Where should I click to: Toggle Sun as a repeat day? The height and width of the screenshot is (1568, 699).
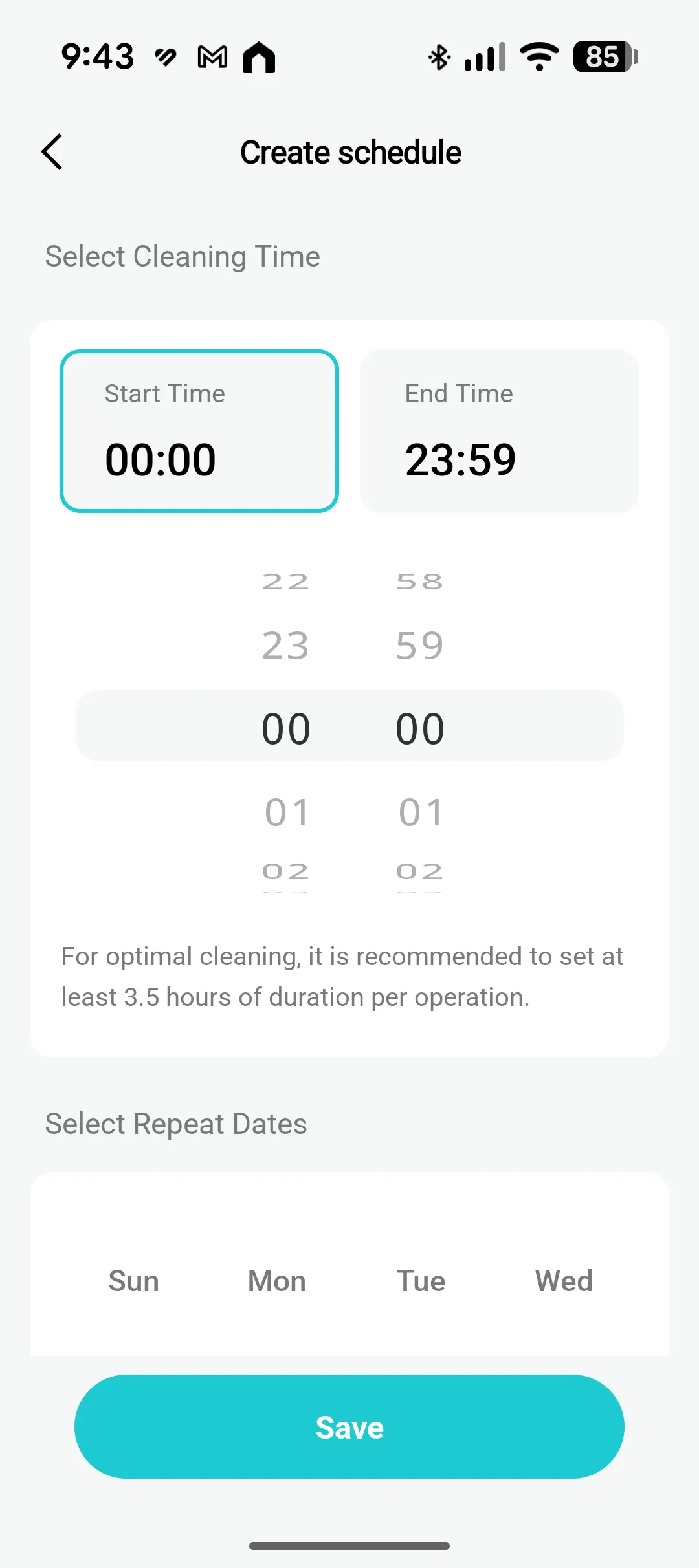[x=134, y=1281]
